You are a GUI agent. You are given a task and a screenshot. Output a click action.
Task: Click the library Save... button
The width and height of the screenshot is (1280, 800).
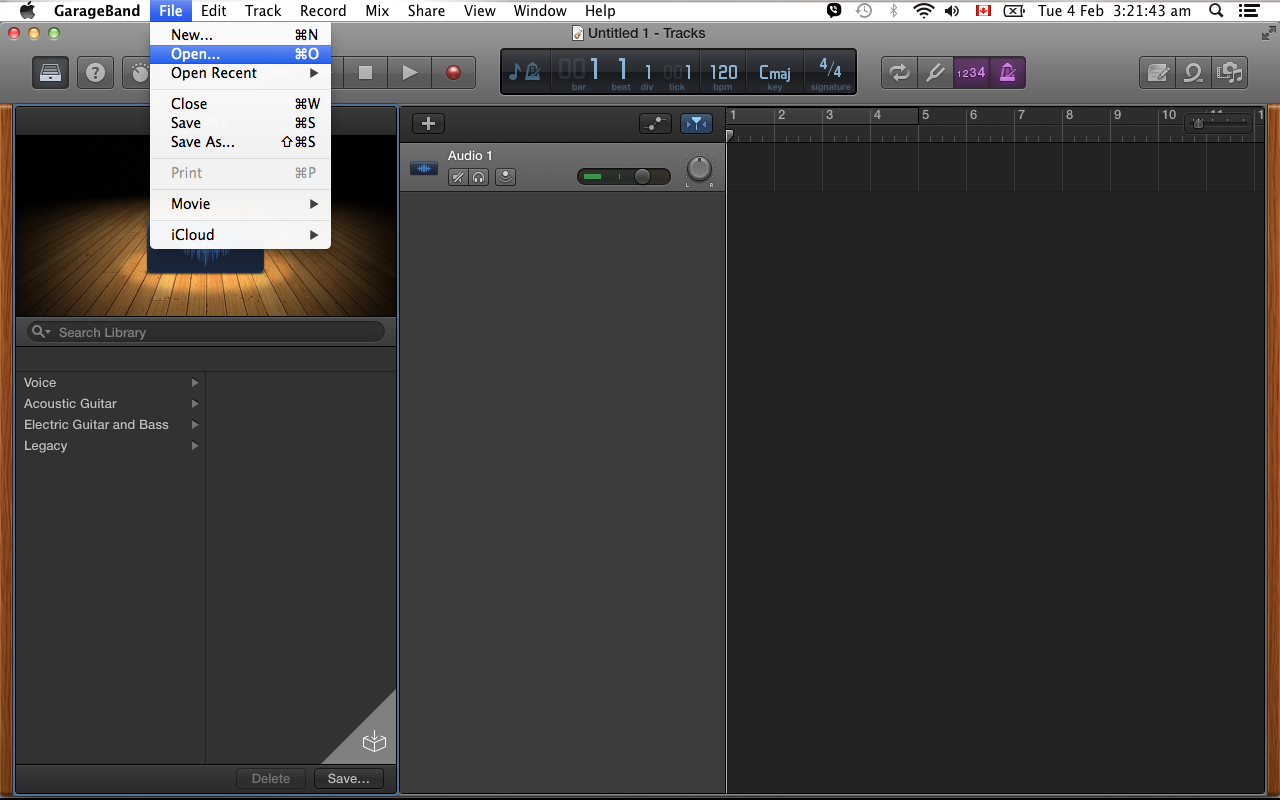[349, 778]
